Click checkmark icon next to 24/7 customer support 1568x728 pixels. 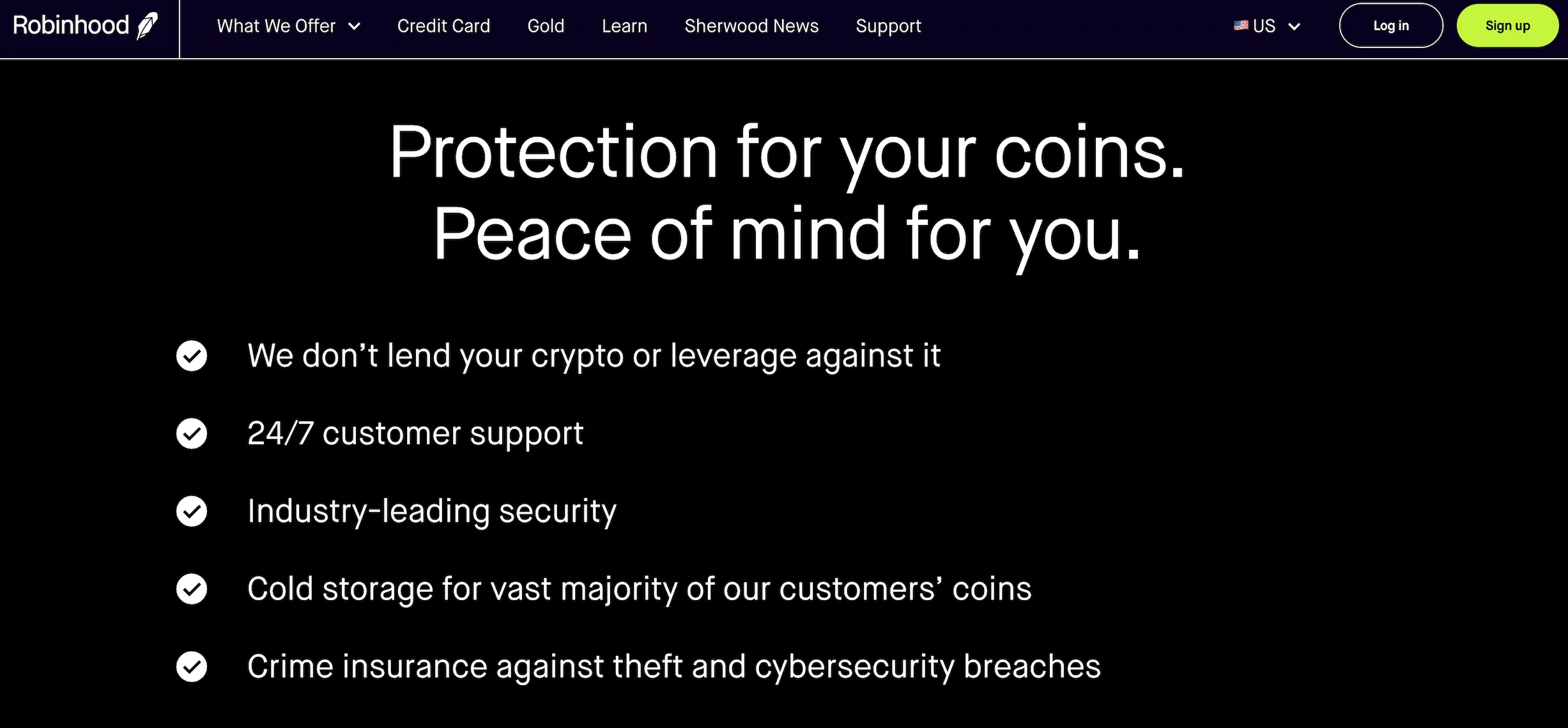click(x=192, y=434)
